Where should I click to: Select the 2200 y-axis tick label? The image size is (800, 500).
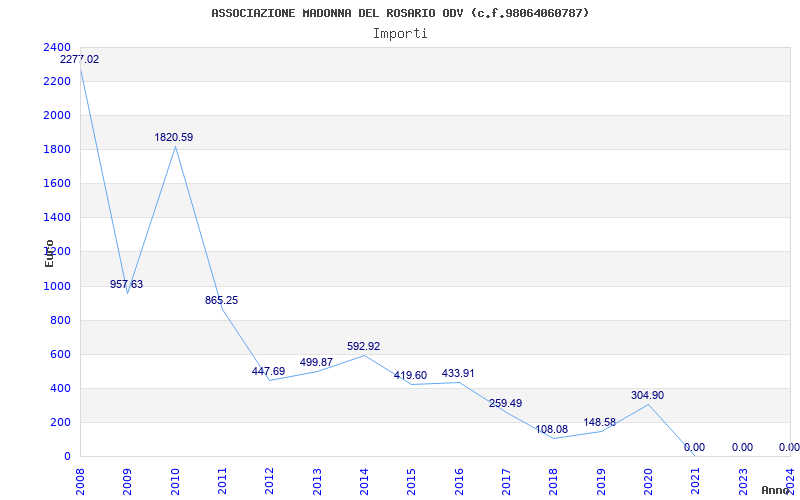click(57, 81)
